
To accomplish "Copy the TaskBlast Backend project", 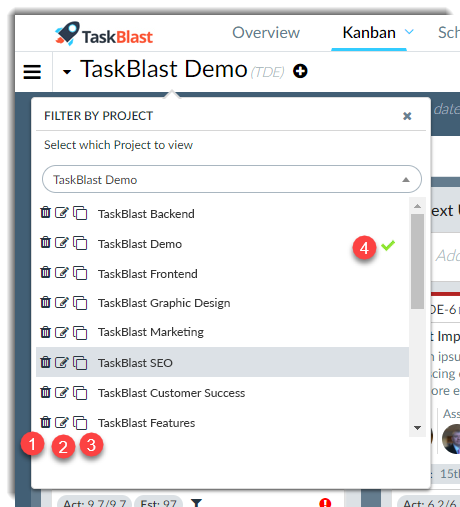I will click(80, 213).
